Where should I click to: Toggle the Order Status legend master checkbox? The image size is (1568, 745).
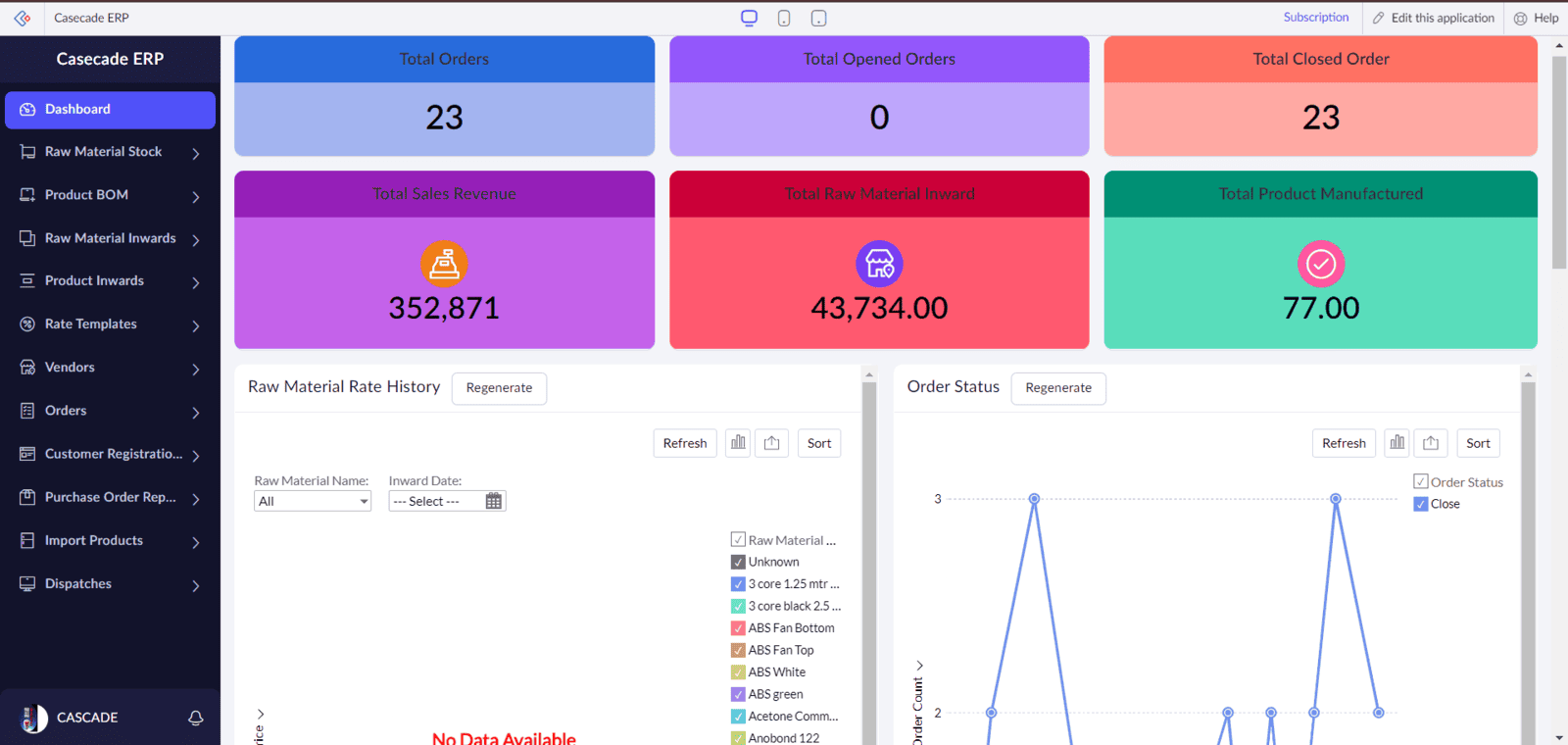1420,481
